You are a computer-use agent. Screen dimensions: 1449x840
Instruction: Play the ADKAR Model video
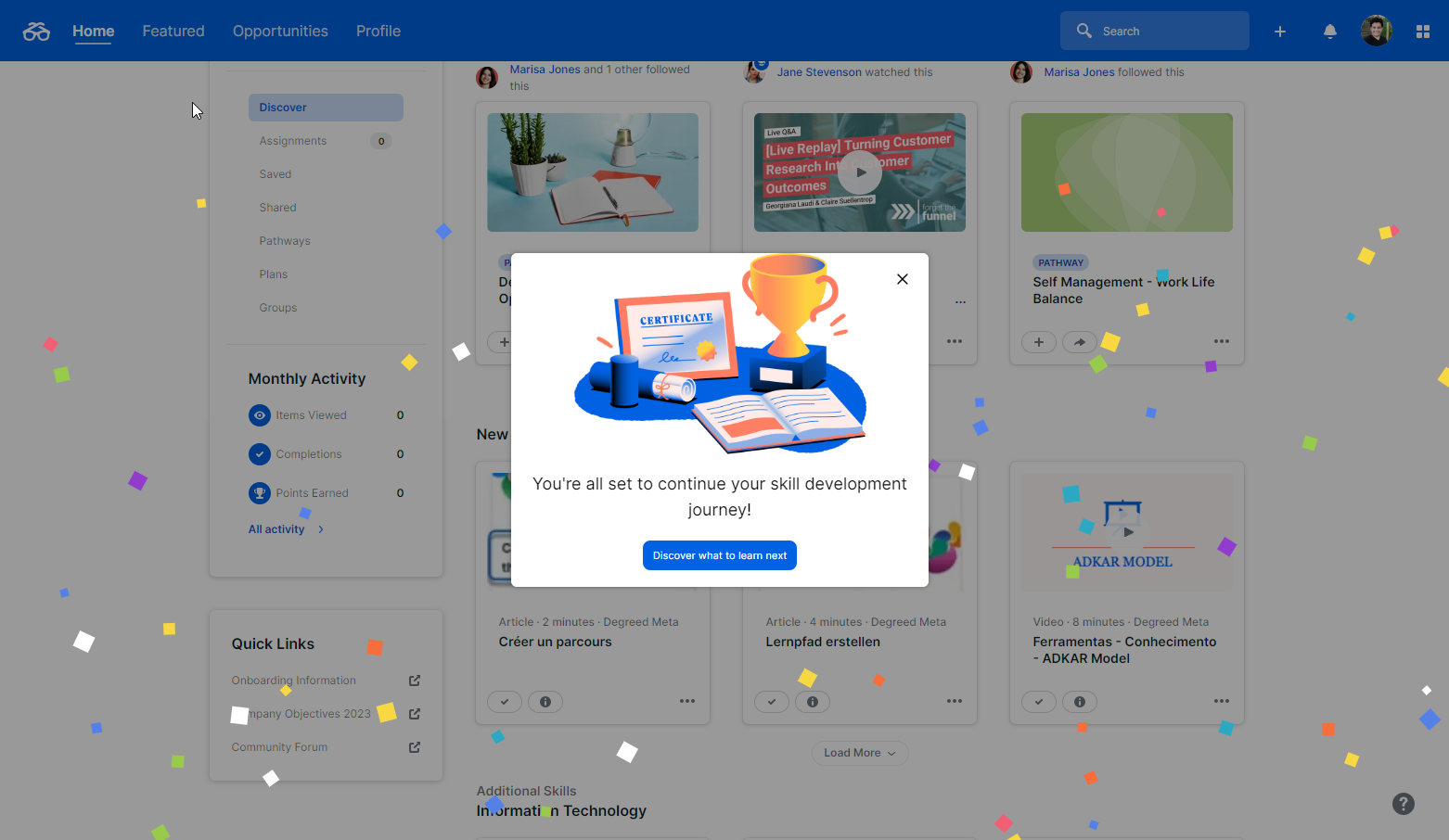click(1127, 532)
